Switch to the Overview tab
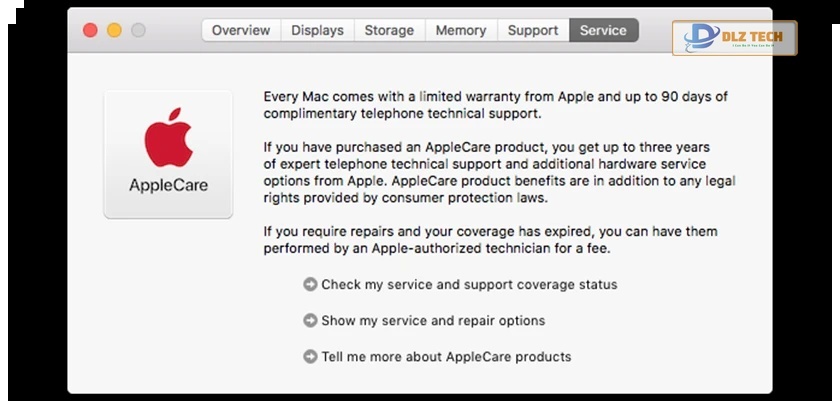The width and height of the screenshot is (840, 401). [x=241, y=30]
